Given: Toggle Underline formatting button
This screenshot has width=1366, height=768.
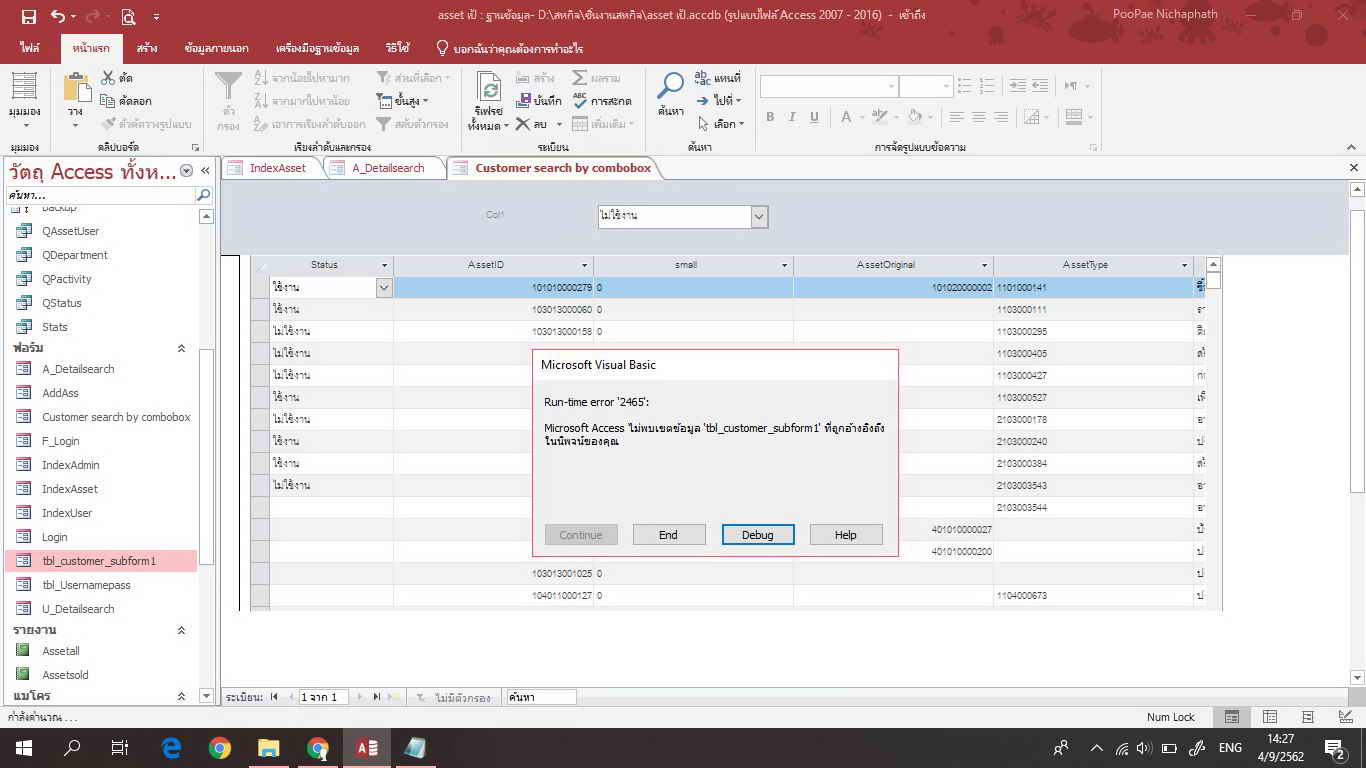Looking at the screenshot, I should [x=814, y=117].
